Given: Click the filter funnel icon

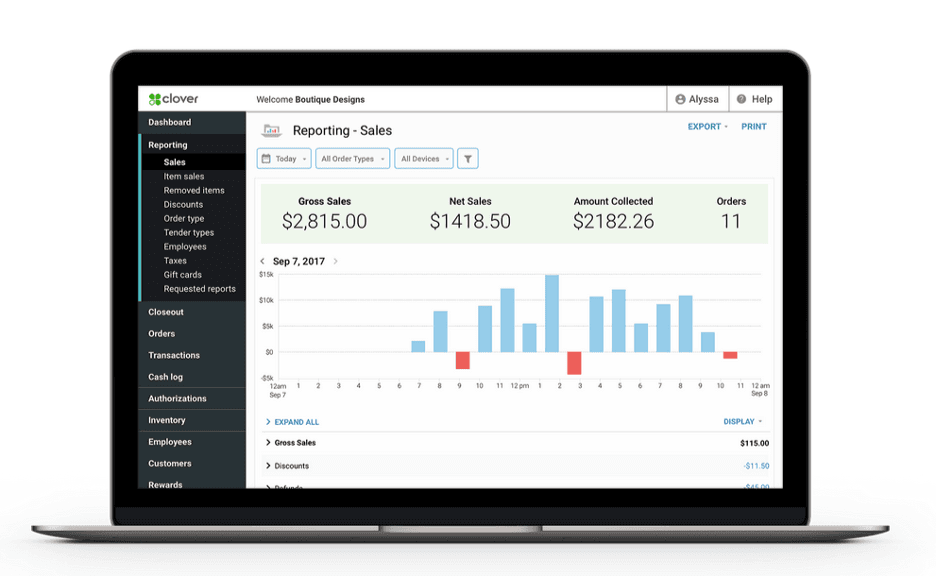Looking at the screenshot, I should point(468,159).
